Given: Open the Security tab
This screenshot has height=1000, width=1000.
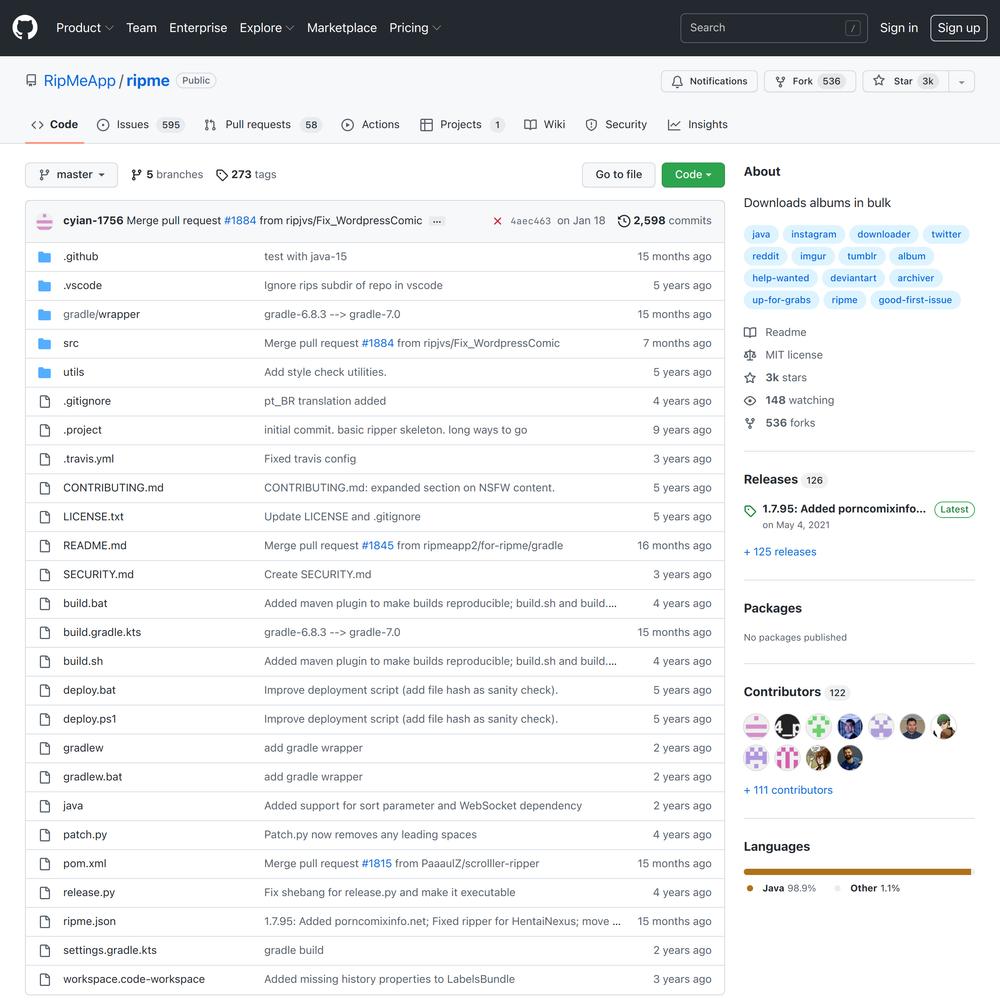Looking at the screenshot, I should click(x=616, y=125).
